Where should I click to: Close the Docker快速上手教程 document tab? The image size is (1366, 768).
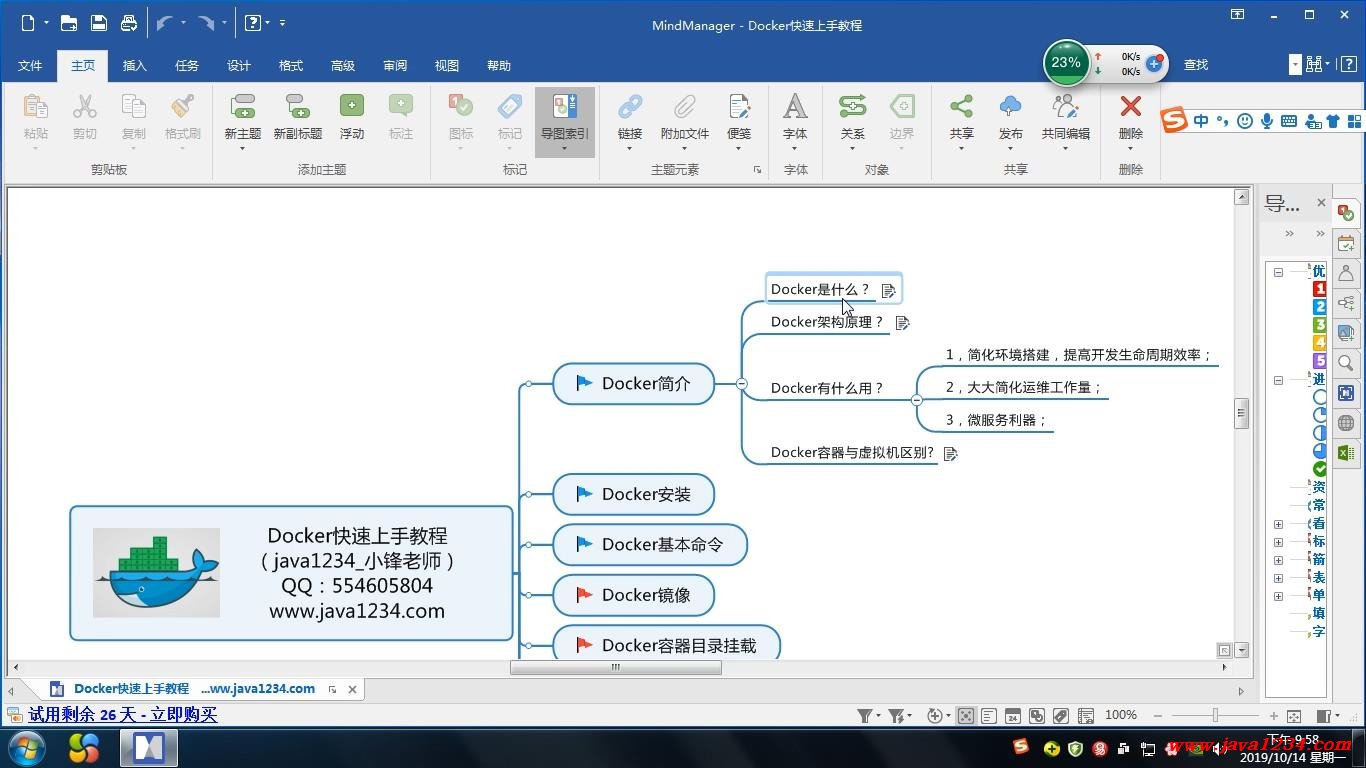pyautogui.click(x=352, y=689)
